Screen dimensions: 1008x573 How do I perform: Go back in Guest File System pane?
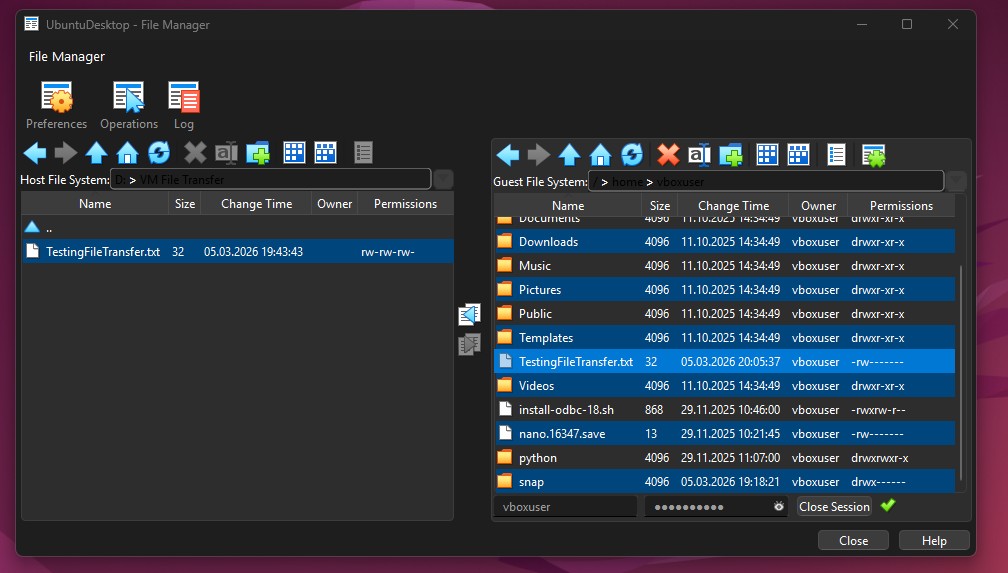pyautogui.click(x=508, y=155)
